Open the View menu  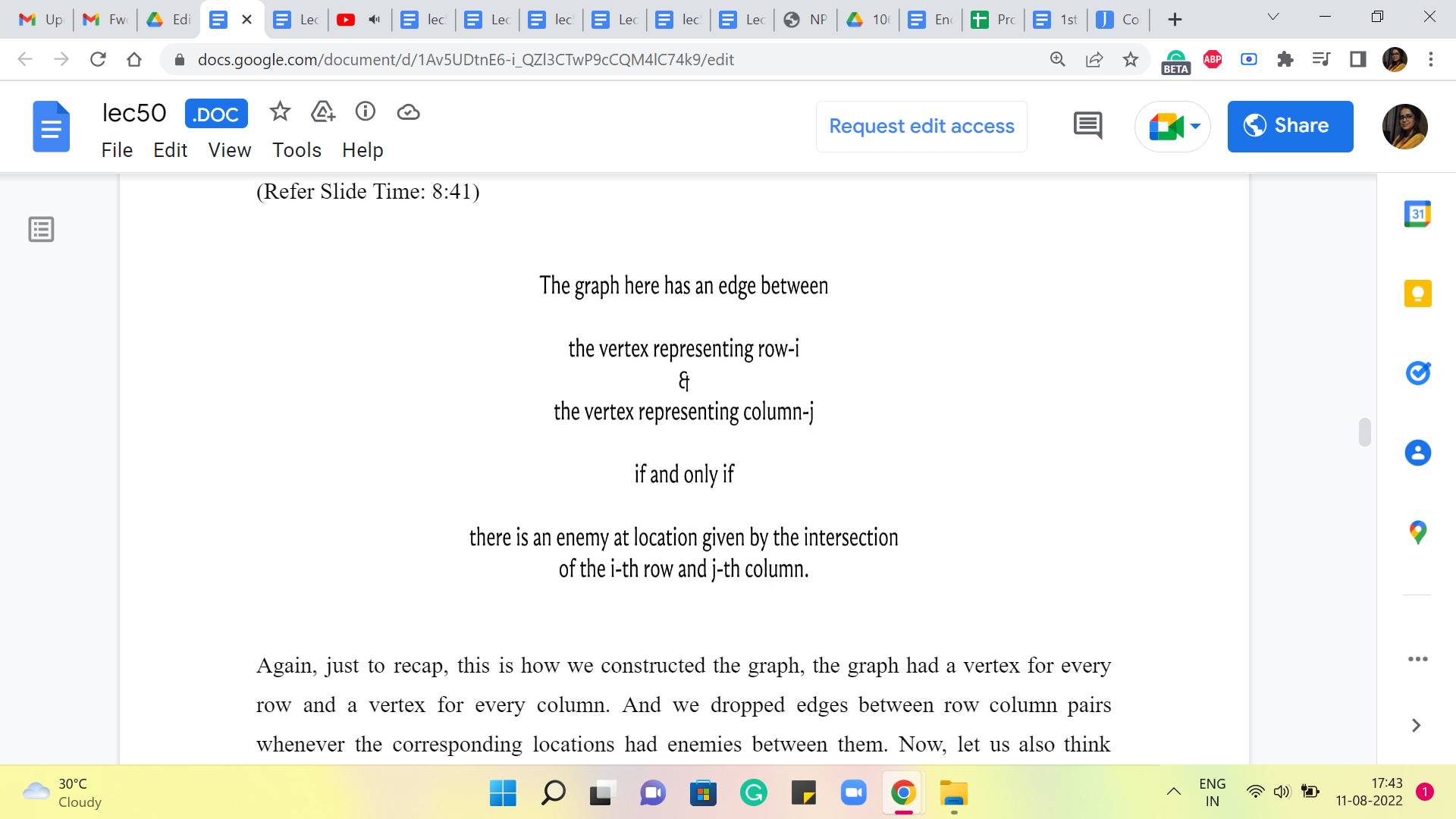pyautogui.click(x=229, y=150)
